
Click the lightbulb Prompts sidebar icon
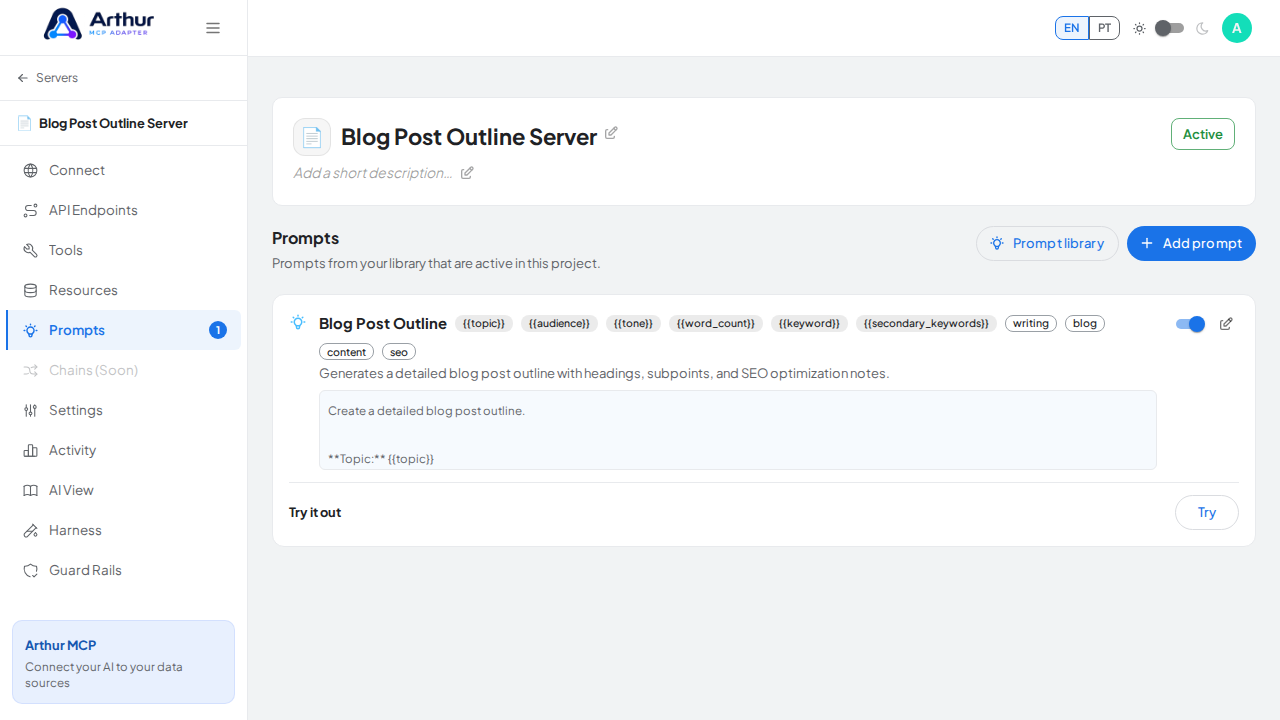click(x=31, y=330)
